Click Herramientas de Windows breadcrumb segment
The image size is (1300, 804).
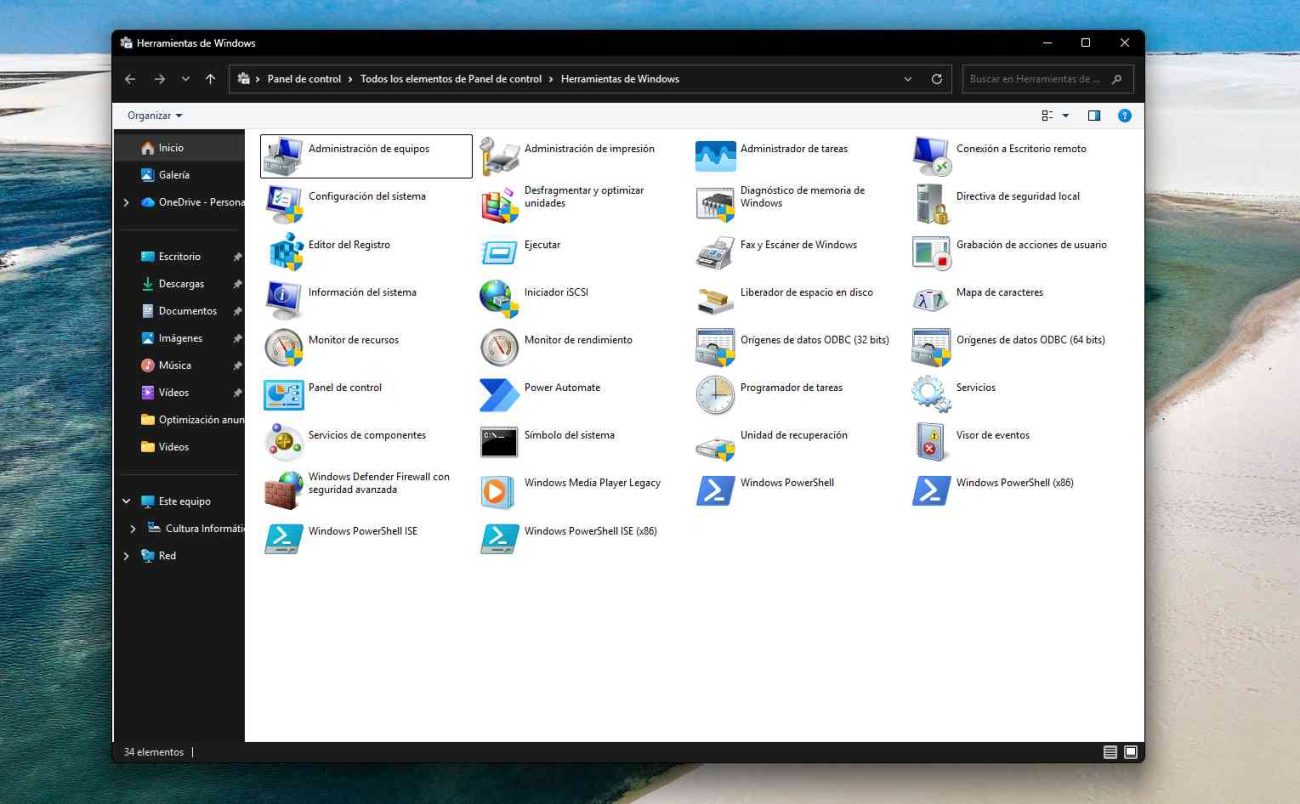[x=620, y=79]
